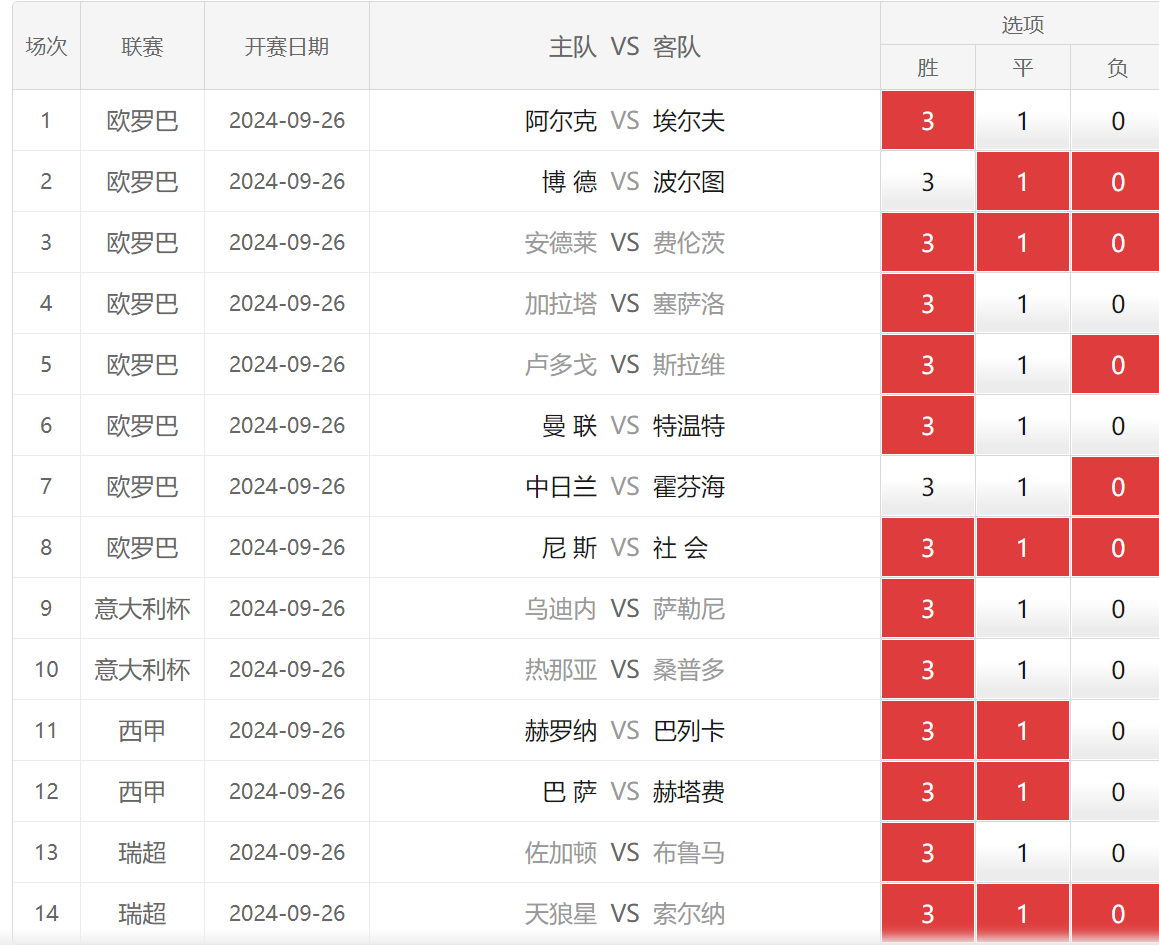This screenshot has width=1159, height=949.
Task: Deselect win option 3 for 赫罗纳 VS 巴列卡
Action: (928, 730)
